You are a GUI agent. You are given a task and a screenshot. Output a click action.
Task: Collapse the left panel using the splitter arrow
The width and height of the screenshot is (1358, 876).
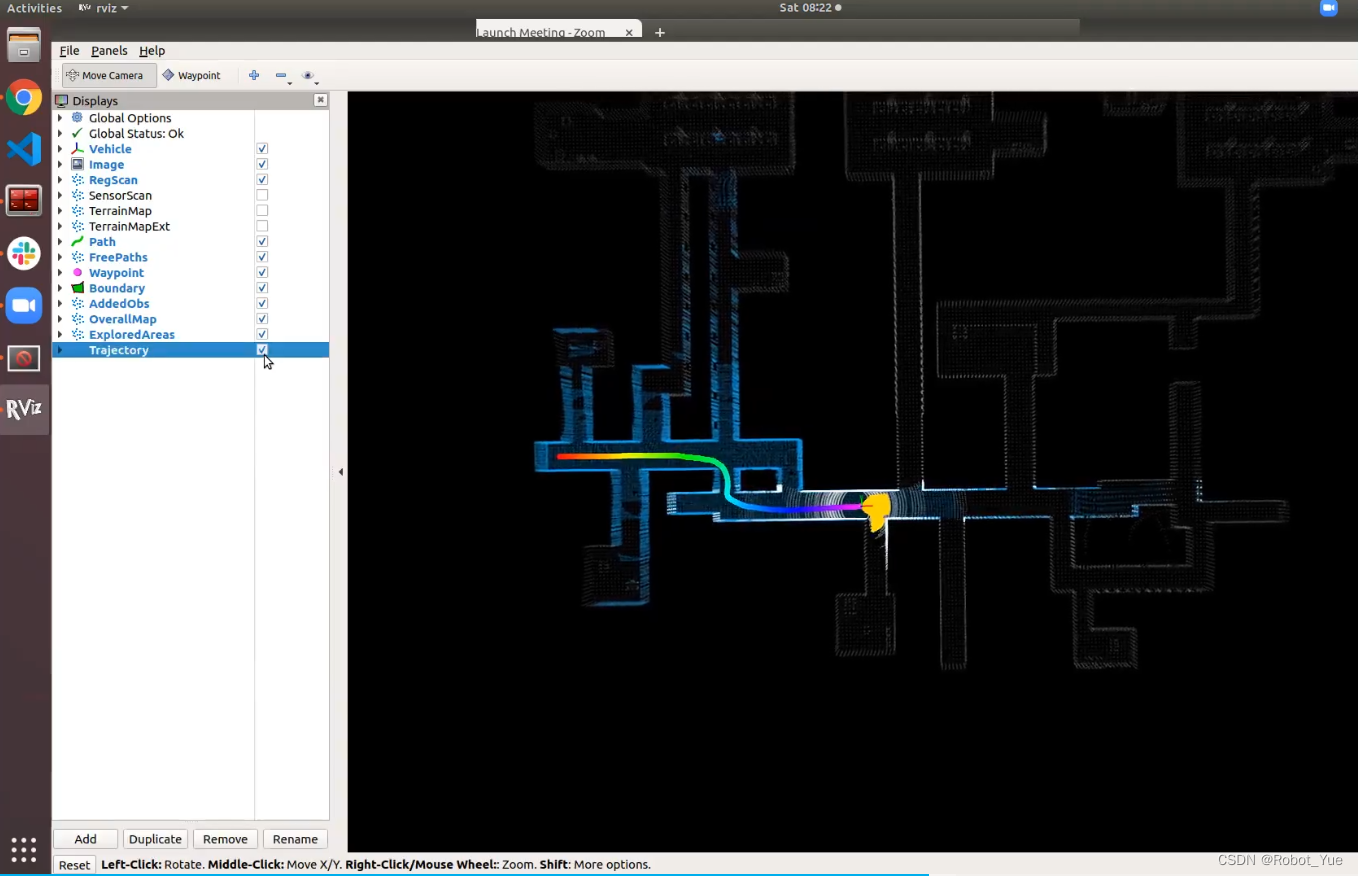[340, 471]
